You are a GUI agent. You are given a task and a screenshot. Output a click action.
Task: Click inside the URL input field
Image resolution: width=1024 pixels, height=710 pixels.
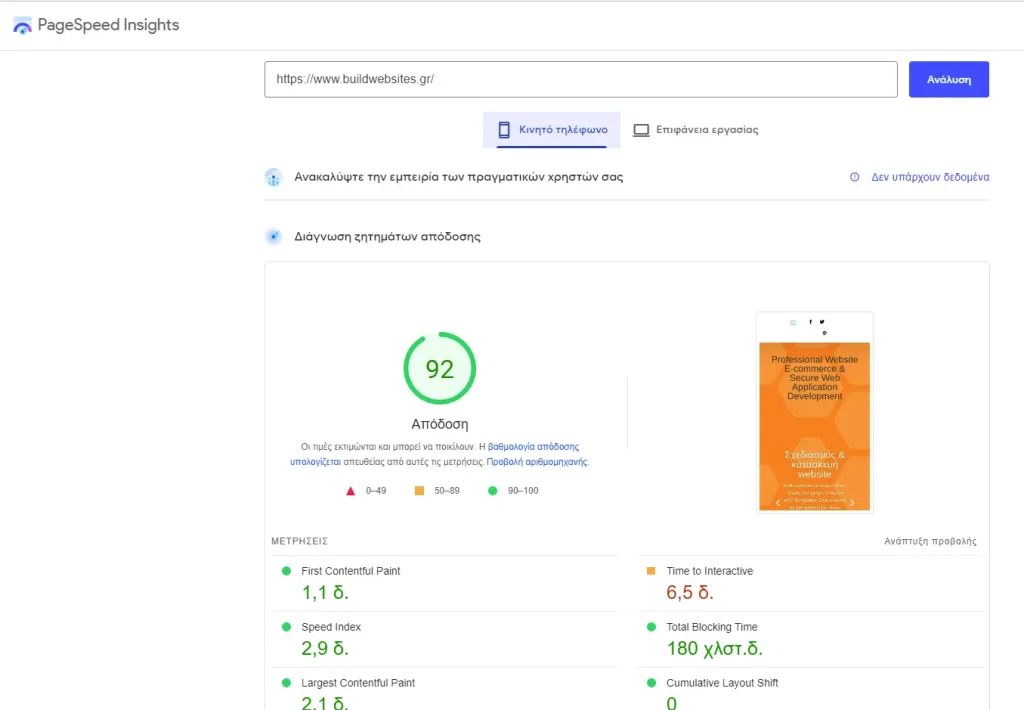[580, 79]
